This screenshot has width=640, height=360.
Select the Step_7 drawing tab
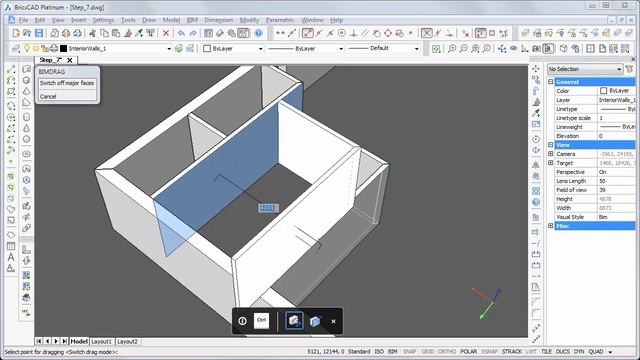click(51, 60)
